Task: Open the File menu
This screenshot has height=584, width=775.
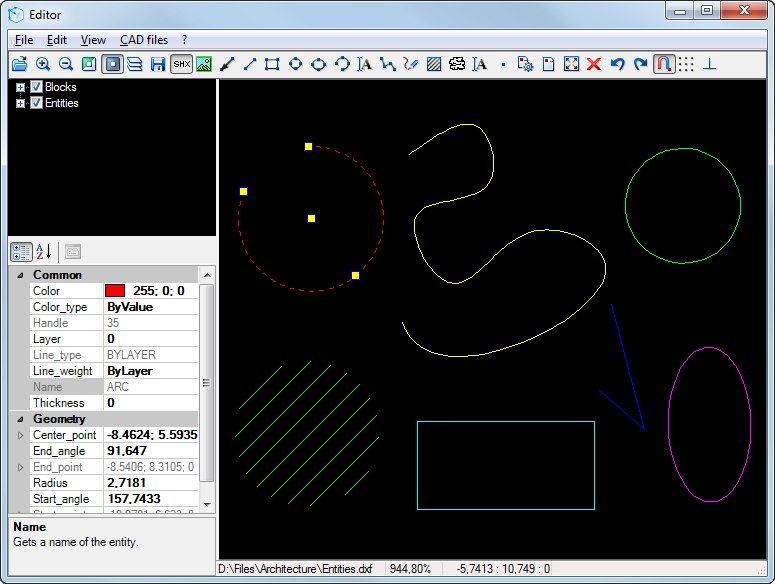Action: 24,40
